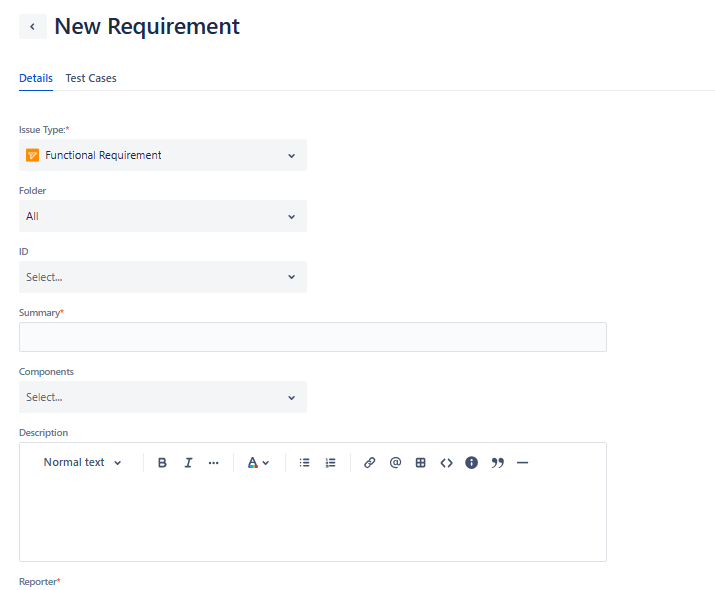This screenshot has width=715, height=590.
Task: Insert a hyperlink in Description
Action: (x=370, y=463)
